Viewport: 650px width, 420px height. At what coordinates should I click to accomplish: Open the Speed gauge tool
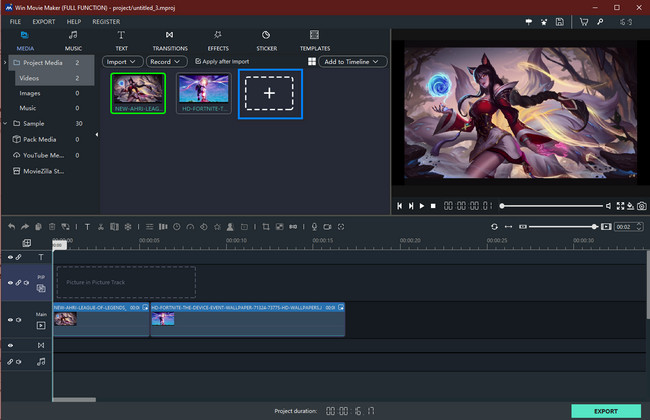pyautogui.click(x=190, y=227)
